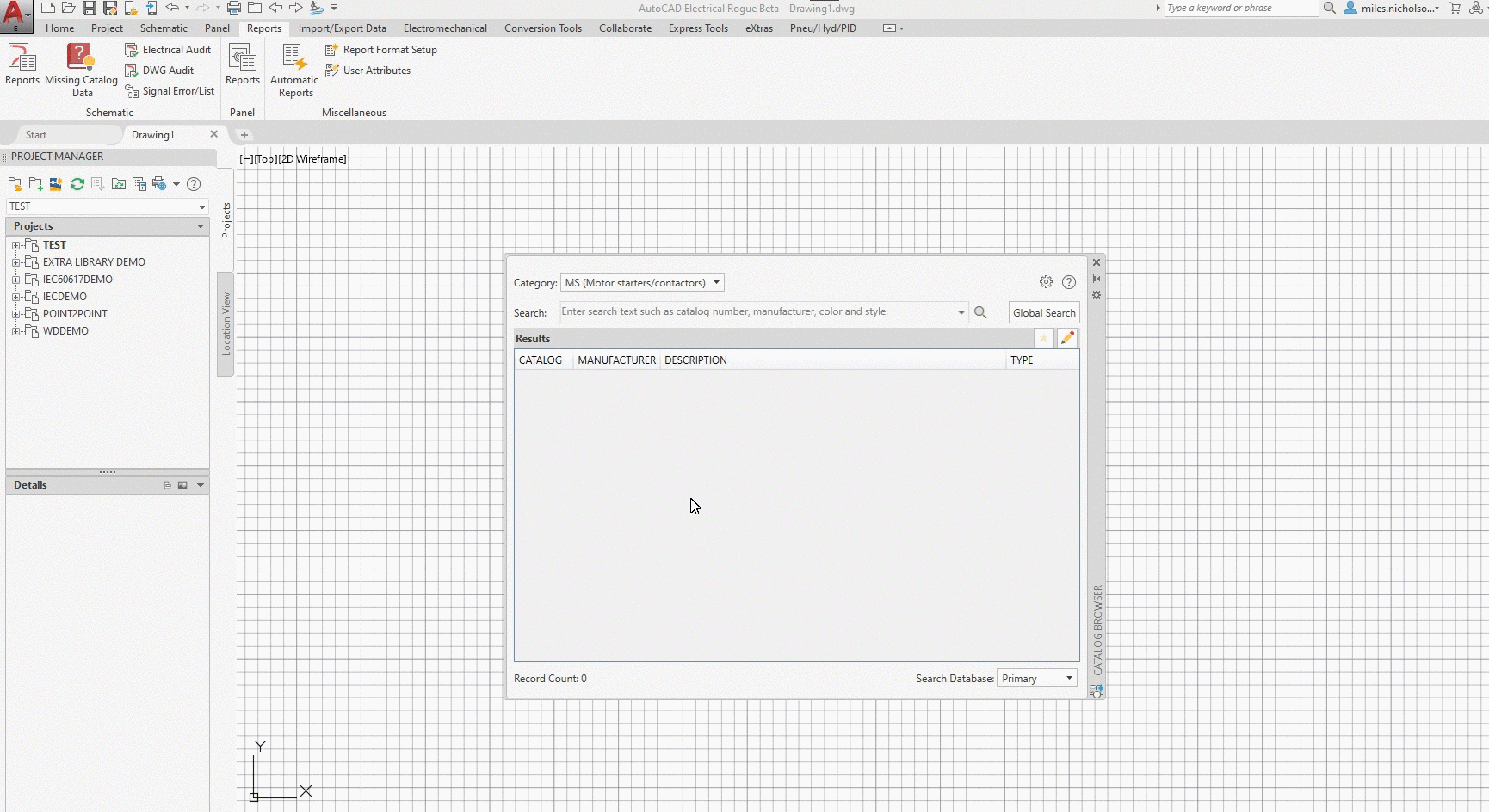Open Automatic Reports tool

295,71
